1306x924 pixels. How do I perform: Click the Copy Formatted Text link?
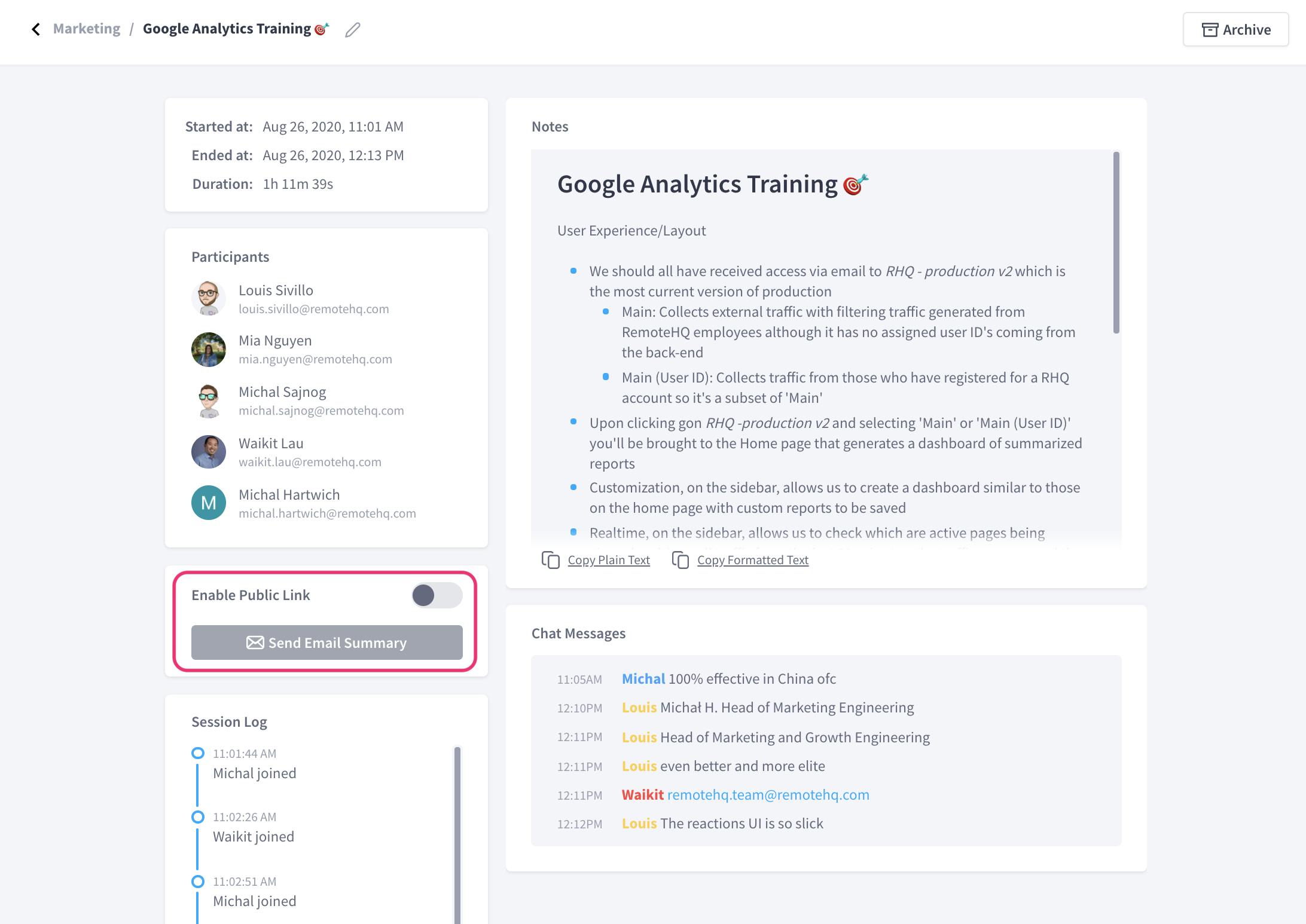click(x=753, y=560)
